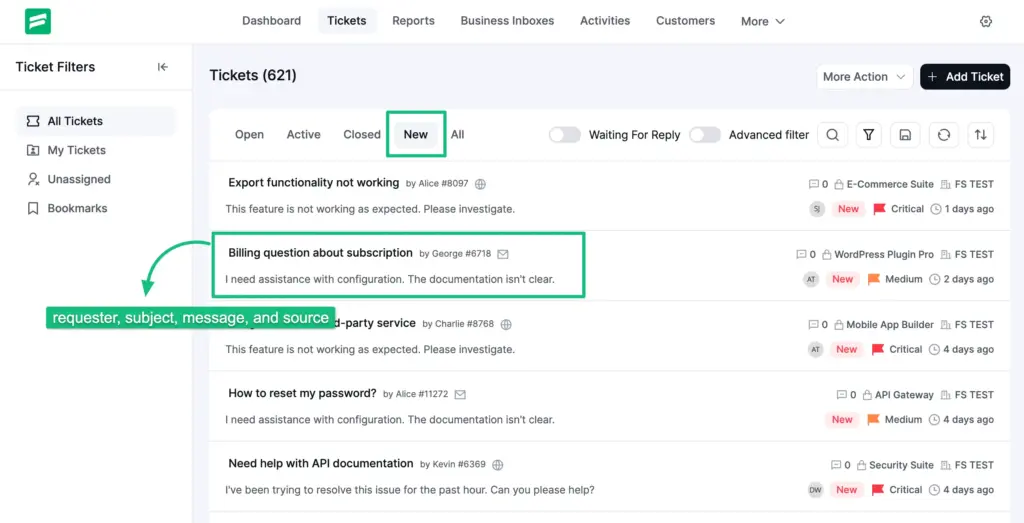Collapse the Ticket Filters sidebar

point(163,67)
